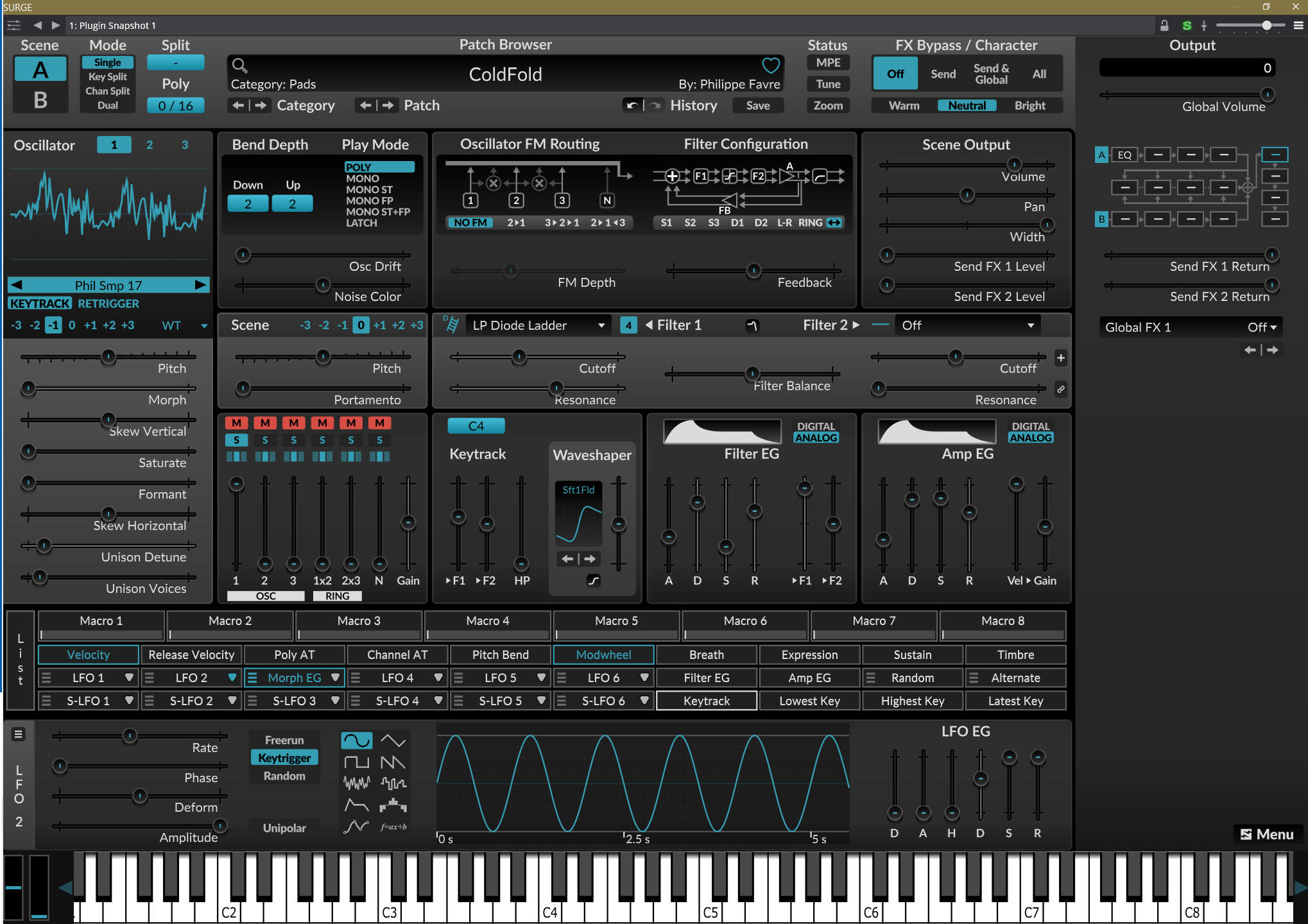Click the plus icon next to Filter 2 Cutoff
Screen dimensions: 1308x924
(1060, 358)
